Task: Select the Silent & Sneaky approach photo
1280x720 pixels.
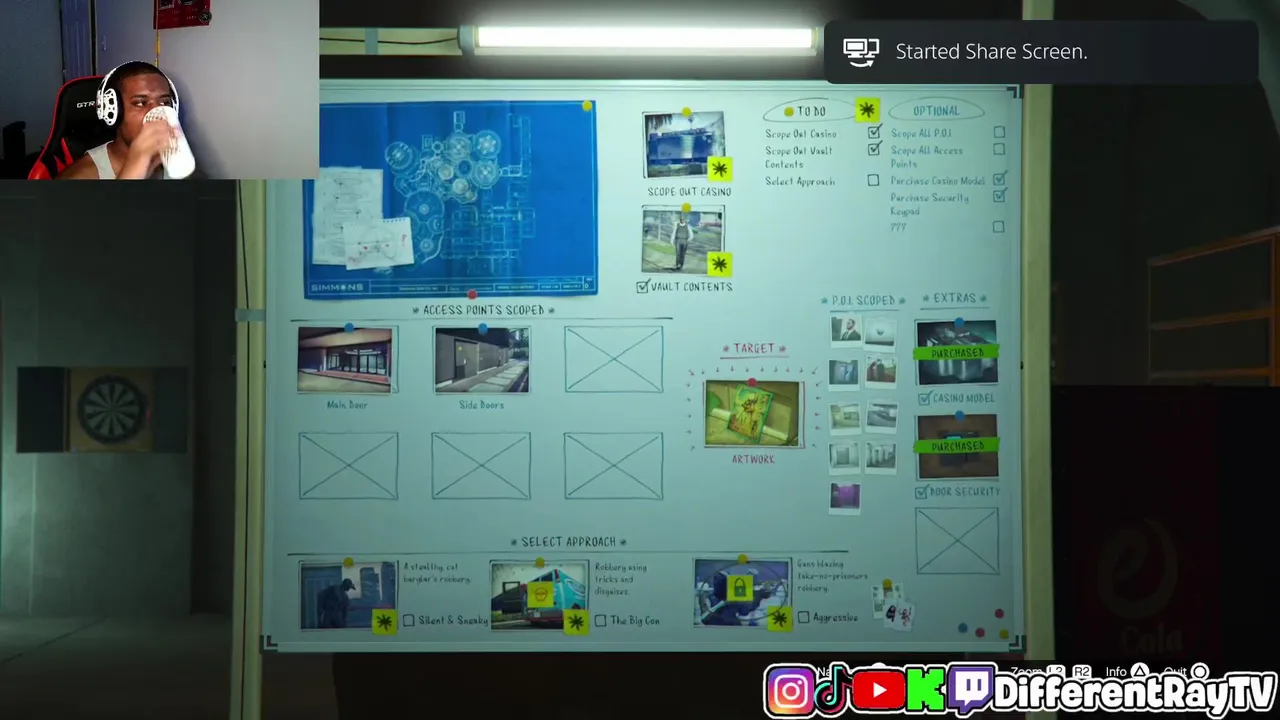Action: (x=348, y=596)
